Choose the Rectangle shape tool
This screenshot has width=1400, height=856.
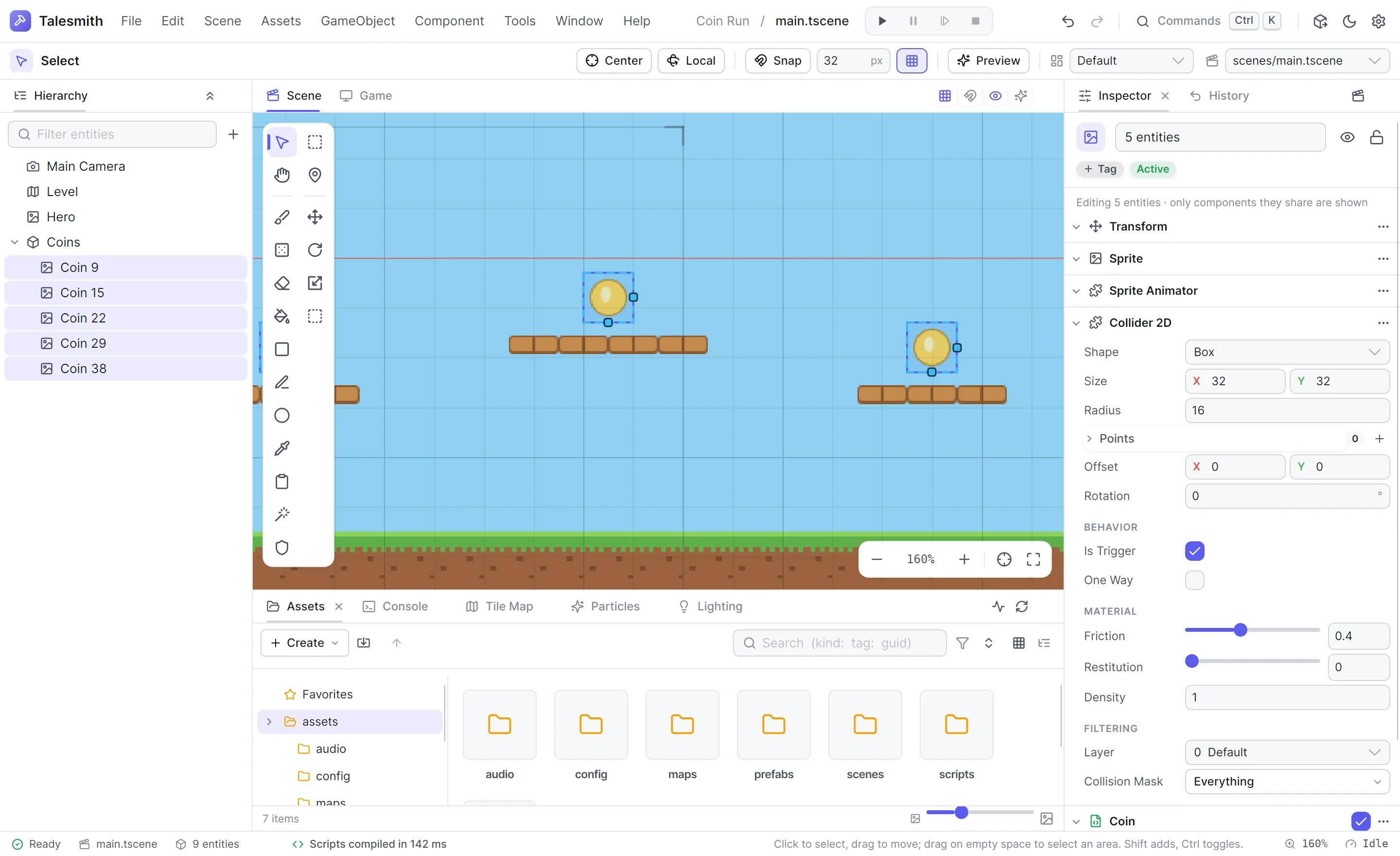282,349
